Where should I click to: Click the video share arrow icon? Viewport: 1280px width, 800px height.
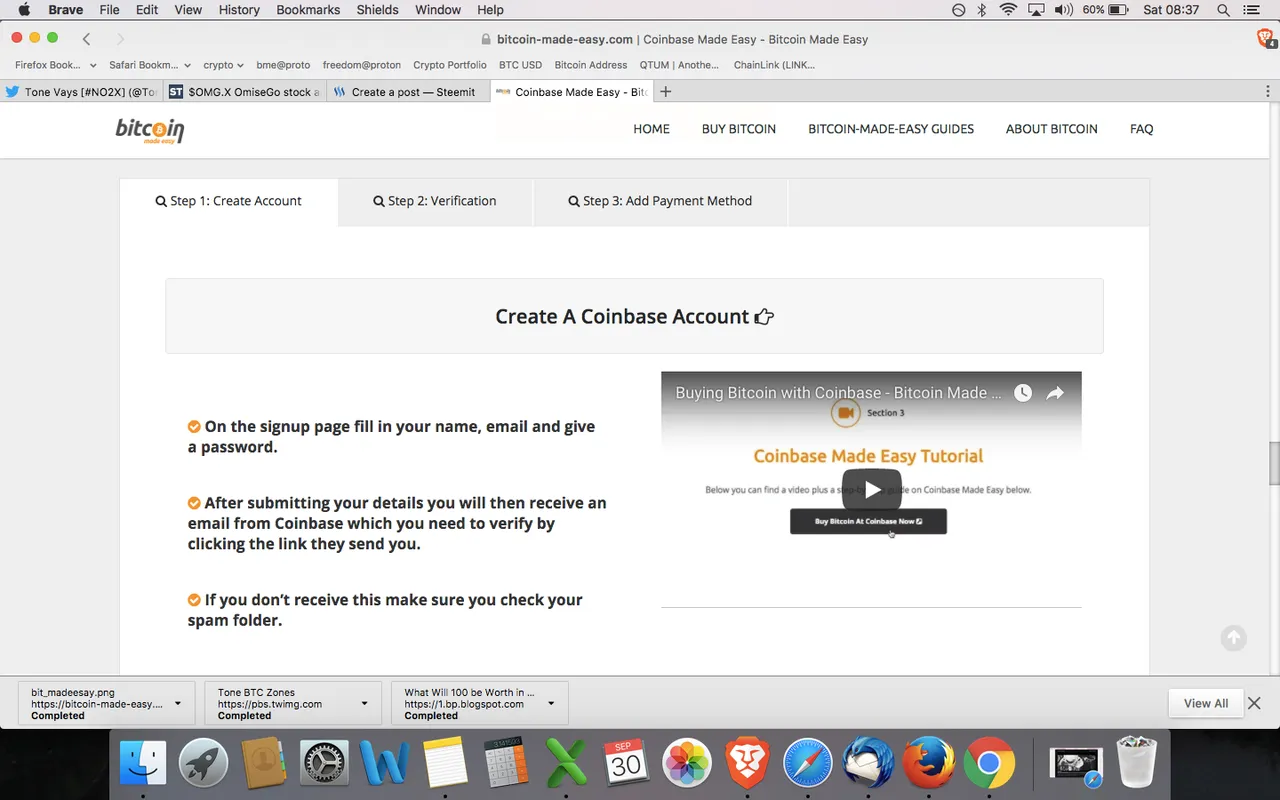pos(1055,393)
